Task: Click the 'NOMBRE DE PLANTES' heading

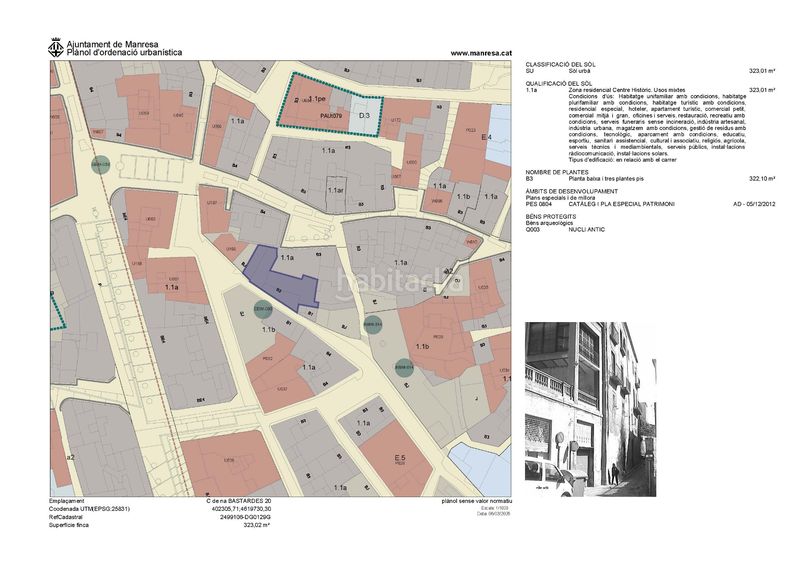Action: tap(557, 173)
